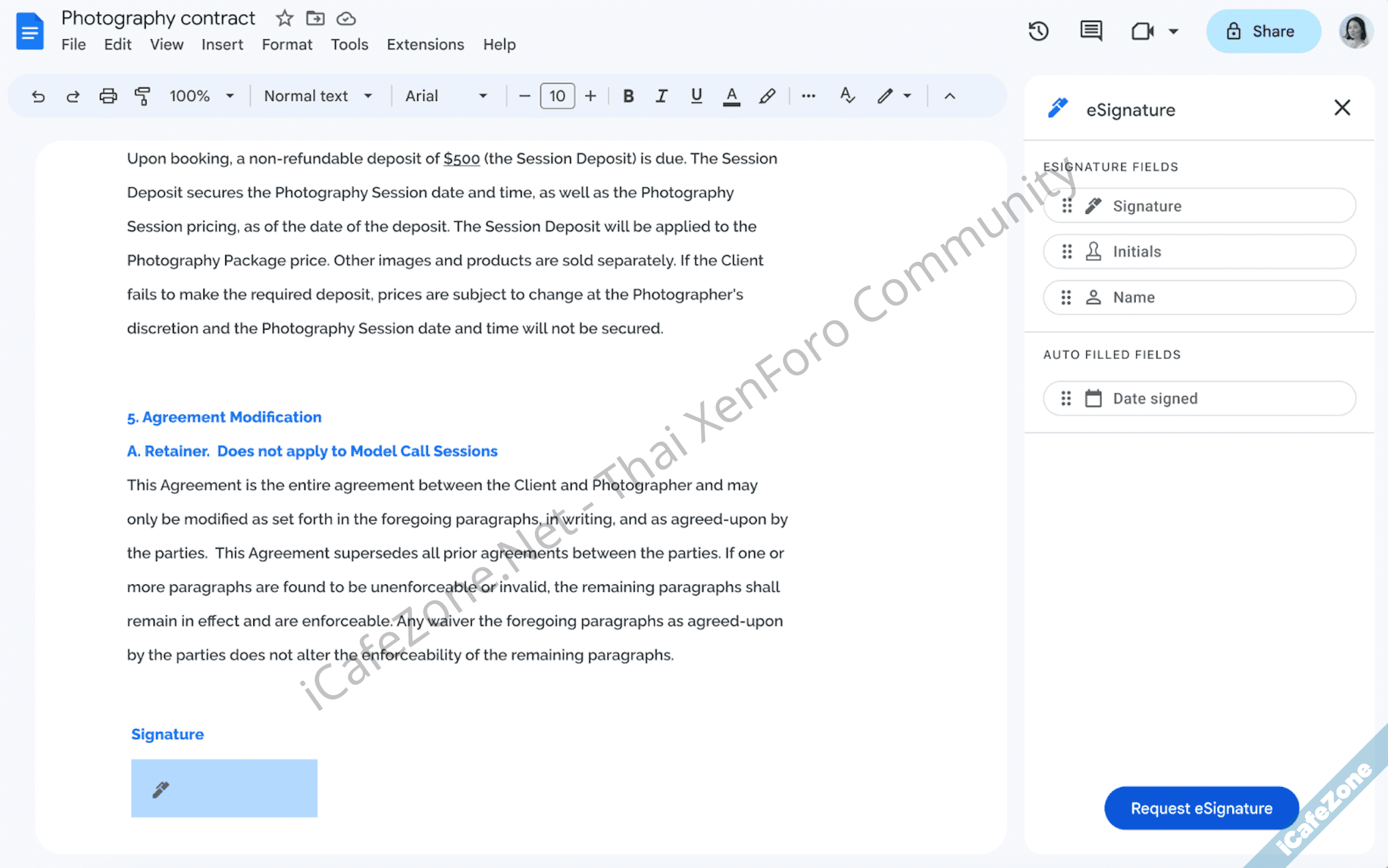Click the Share button

point(1263,31)
